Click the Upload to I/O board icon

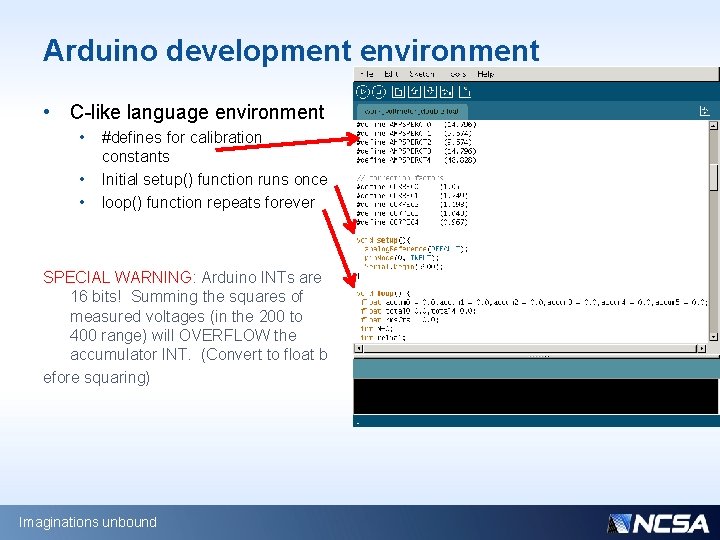pos(446,92)
